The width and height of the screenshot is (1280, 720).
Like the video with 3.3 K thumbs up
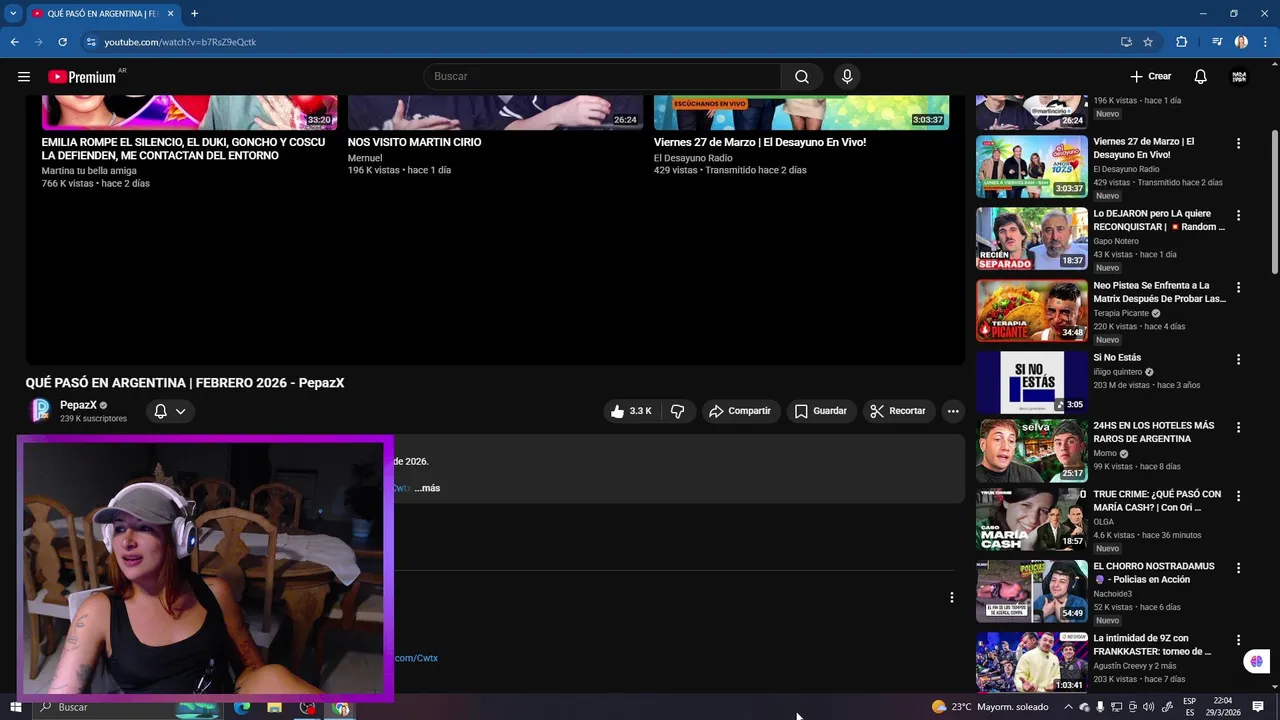pos(631,411)
